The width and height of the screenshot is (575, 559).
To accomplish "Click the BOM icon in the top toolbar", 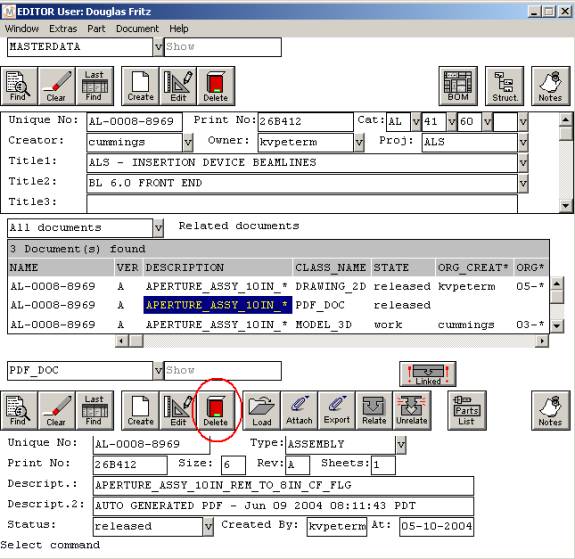I will coord(458,86).
